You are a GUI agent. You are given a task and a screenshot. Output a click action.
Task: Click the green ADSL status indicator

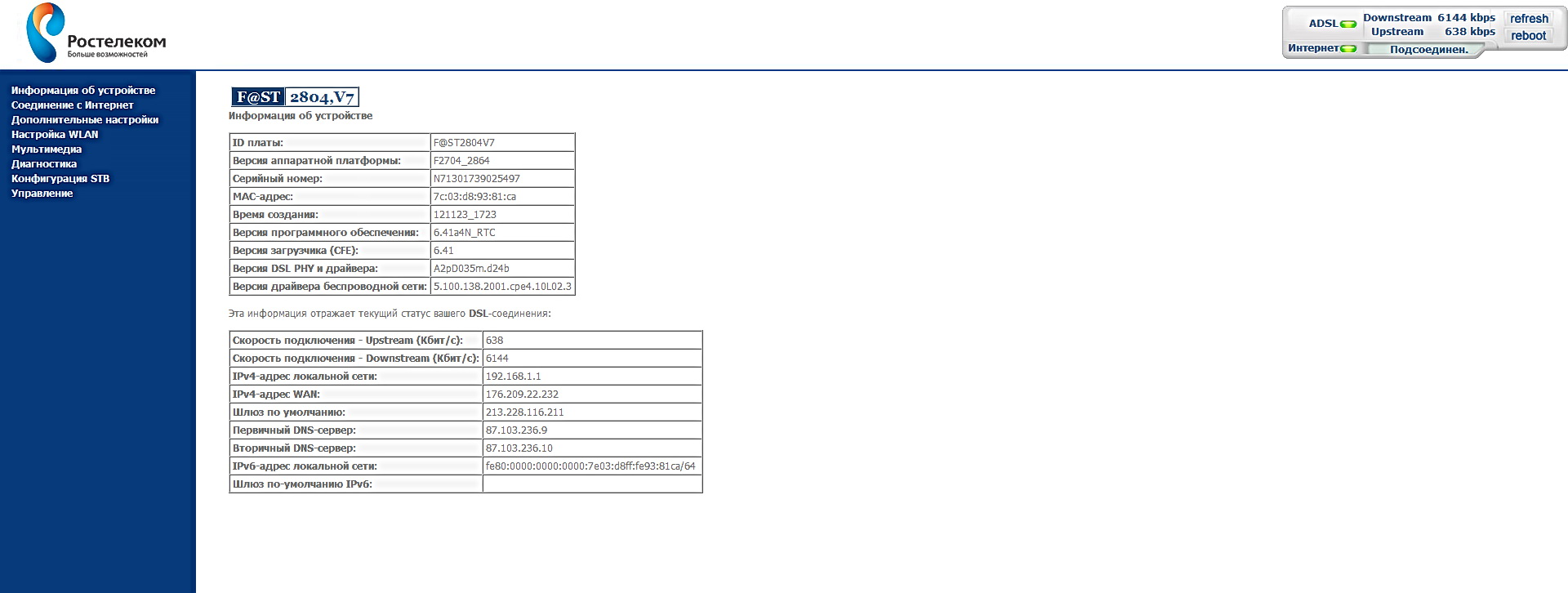coord(1348,24)
